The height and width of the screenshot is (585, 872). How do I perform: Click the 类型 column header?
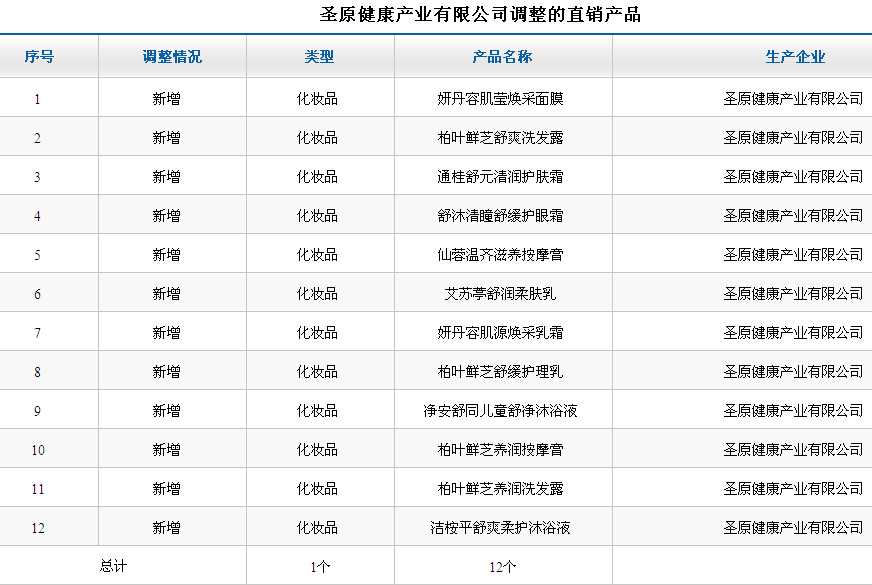tap(319, 57)
